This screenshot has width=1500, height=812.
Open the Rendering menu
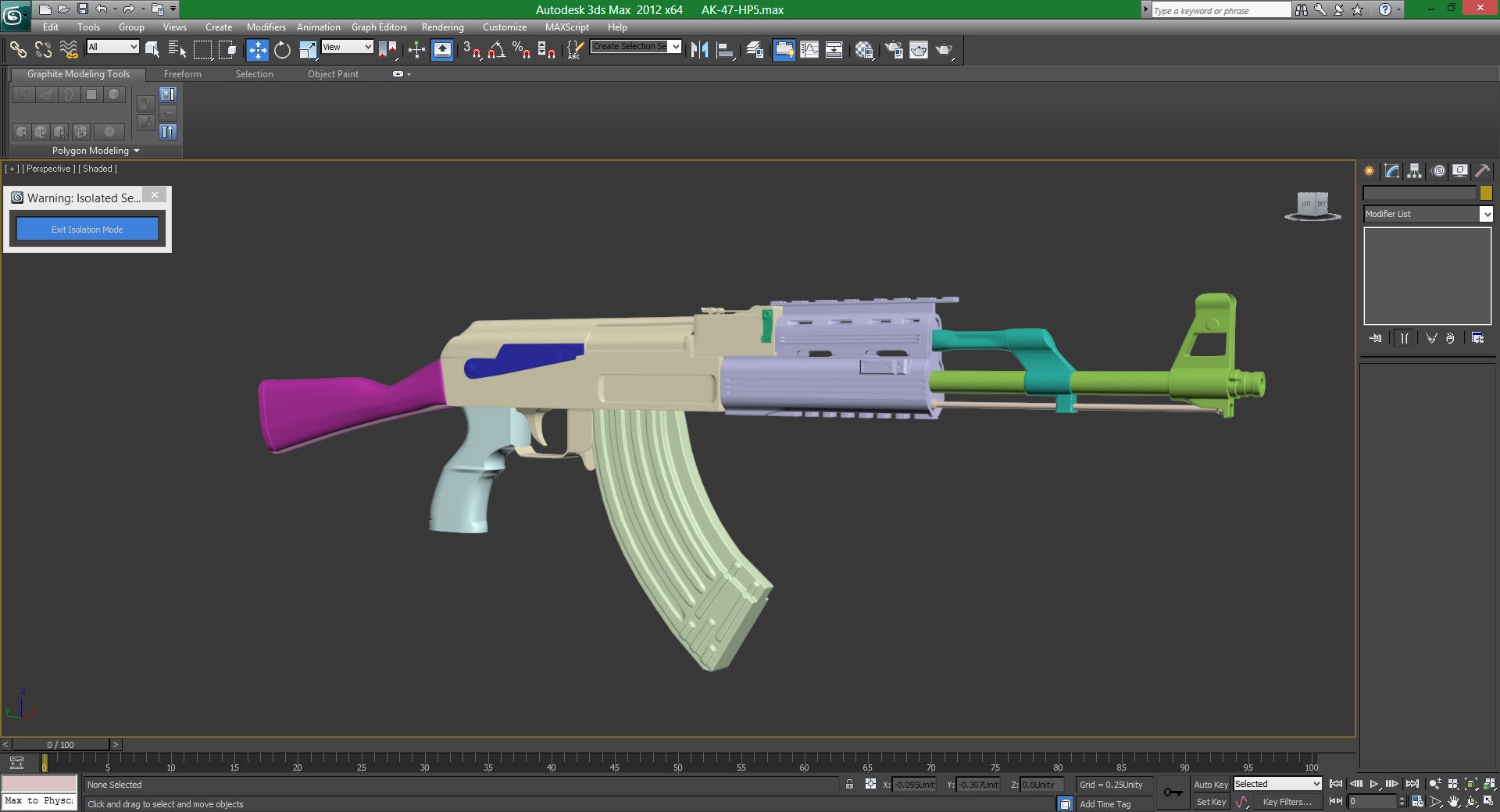[x=442, y=27]
